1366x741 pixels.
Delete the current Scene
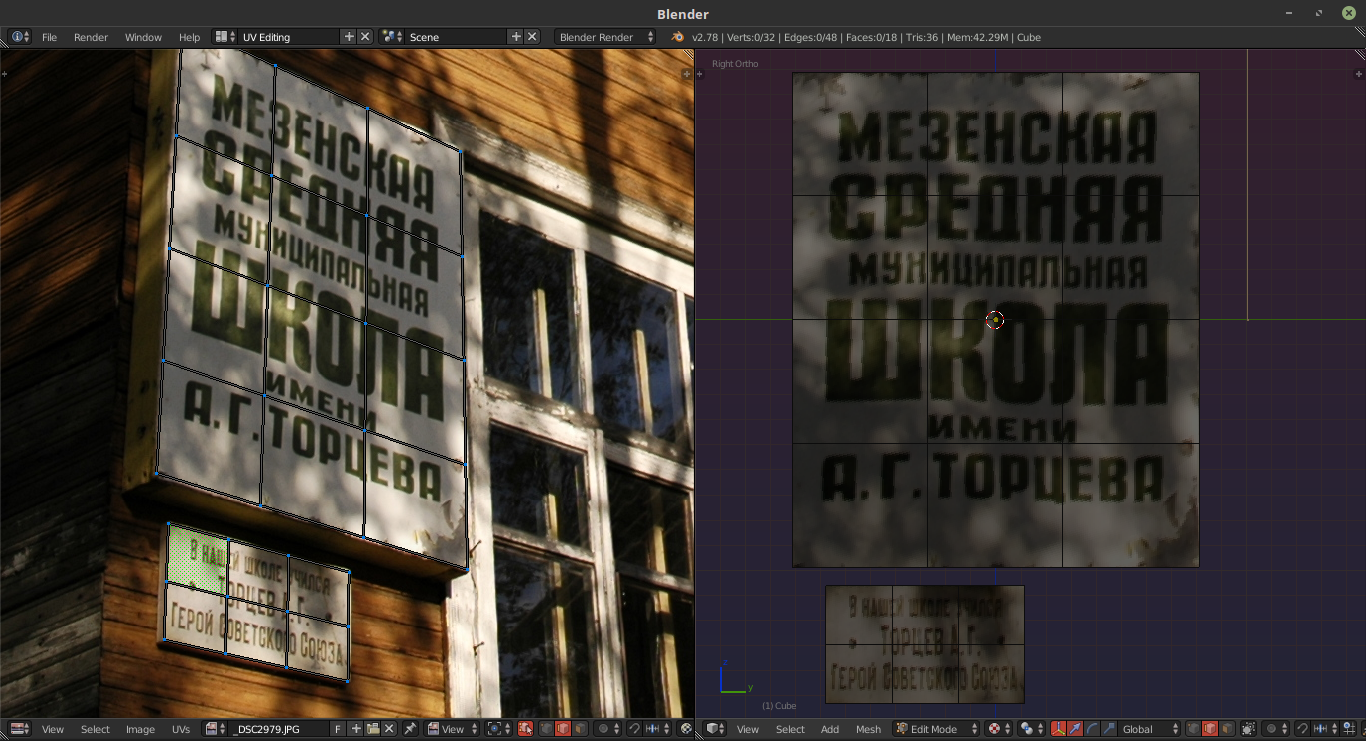point(532,37)
